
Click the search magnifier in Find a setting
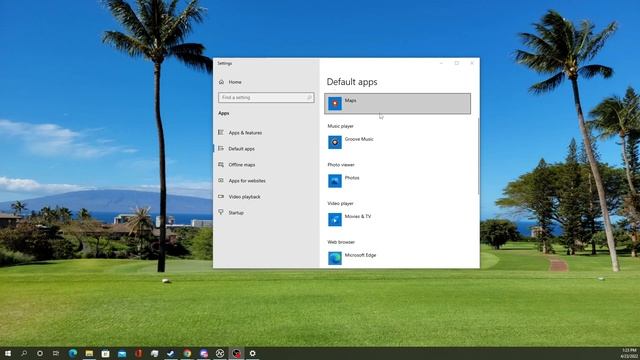pos(309,98)
